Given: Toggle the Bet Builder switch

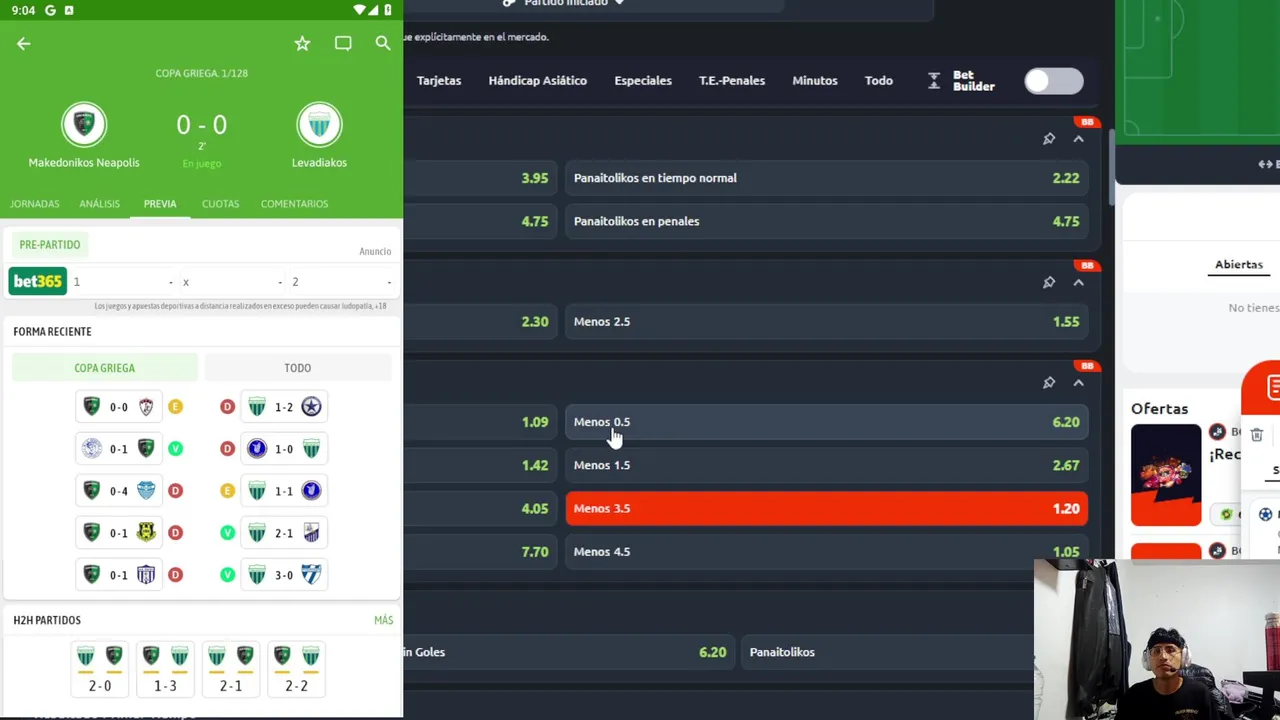Looking at the screenshot, I should (1054, 81).
